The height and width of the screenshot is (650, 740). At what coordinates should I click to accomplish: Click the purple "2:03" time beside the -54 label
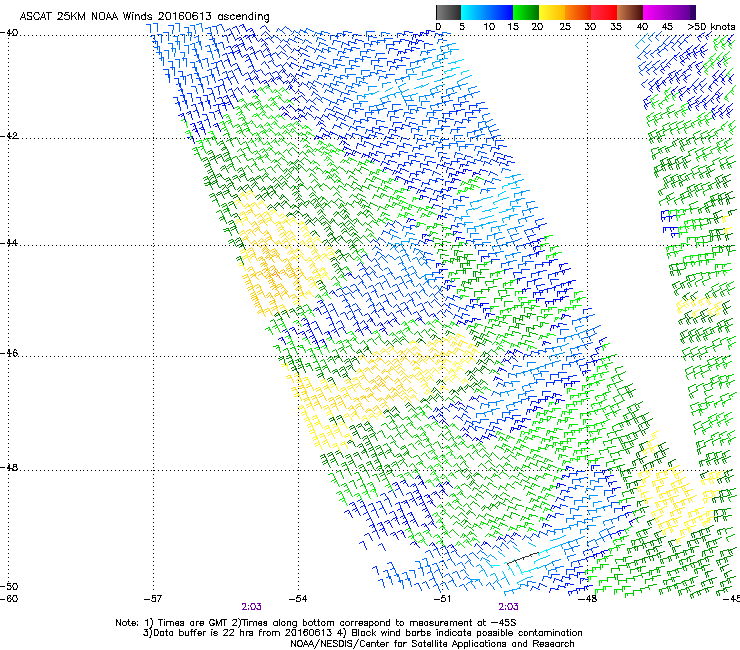click(x=252, y=607)
